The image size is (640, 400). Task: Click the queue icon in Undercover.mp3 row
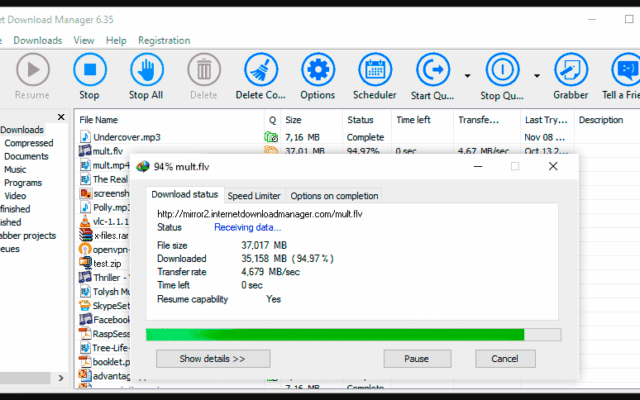[x=271, y=137]
